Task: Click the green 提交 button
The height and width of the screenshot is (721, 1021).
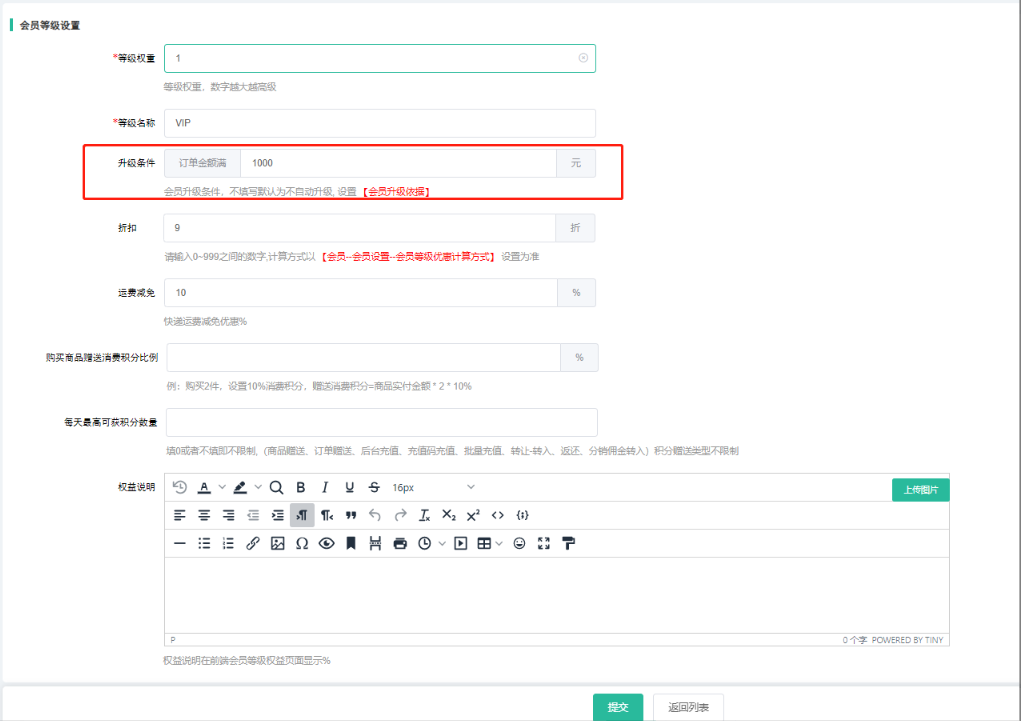Action: coord(617,707)
